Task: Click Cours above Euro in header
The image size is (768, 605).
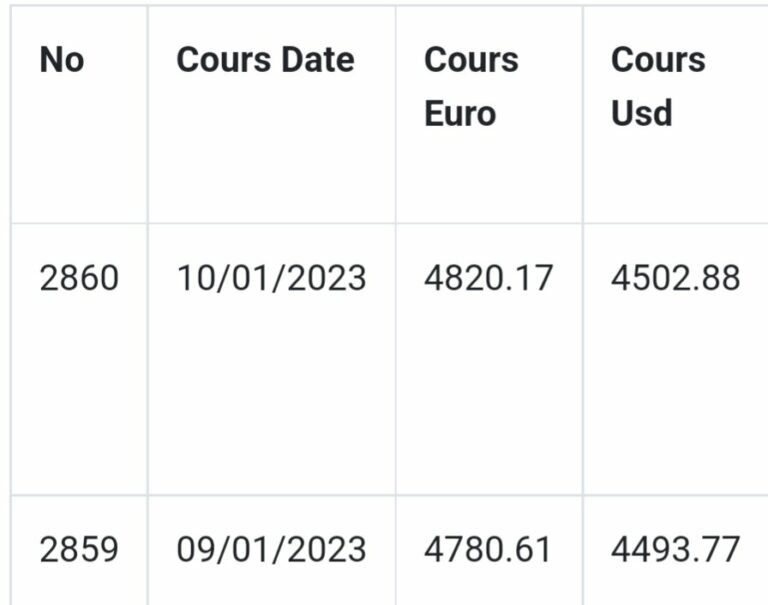Action: 471,60
